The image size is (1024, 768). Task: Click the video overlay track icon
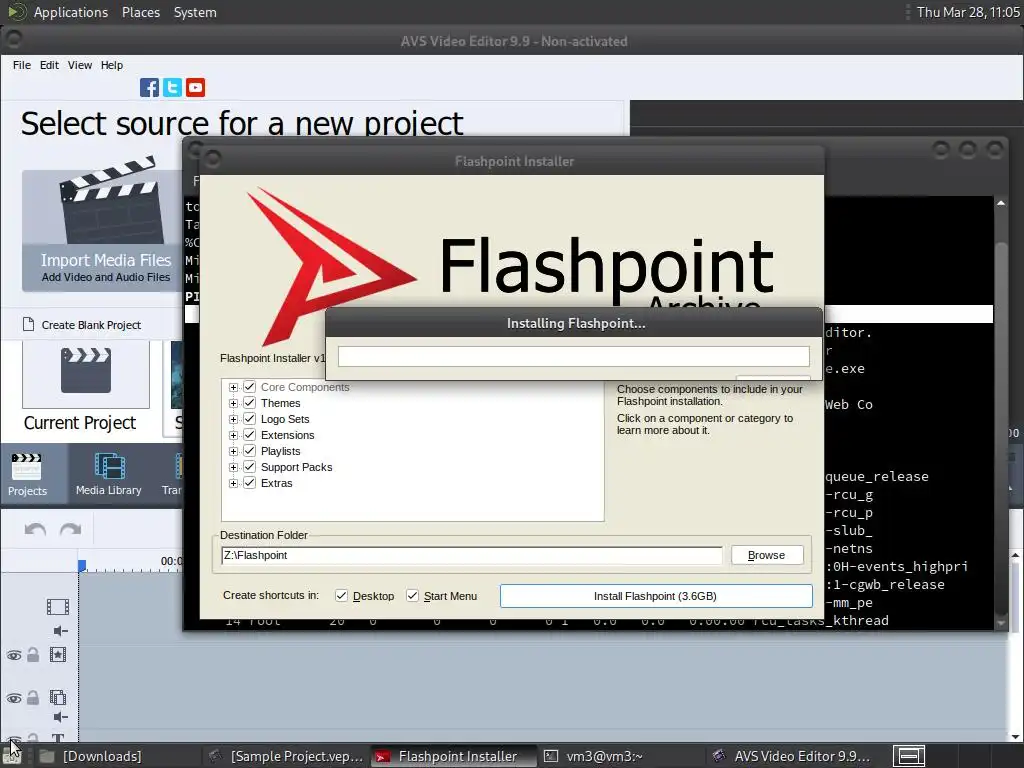coord(57,697)
